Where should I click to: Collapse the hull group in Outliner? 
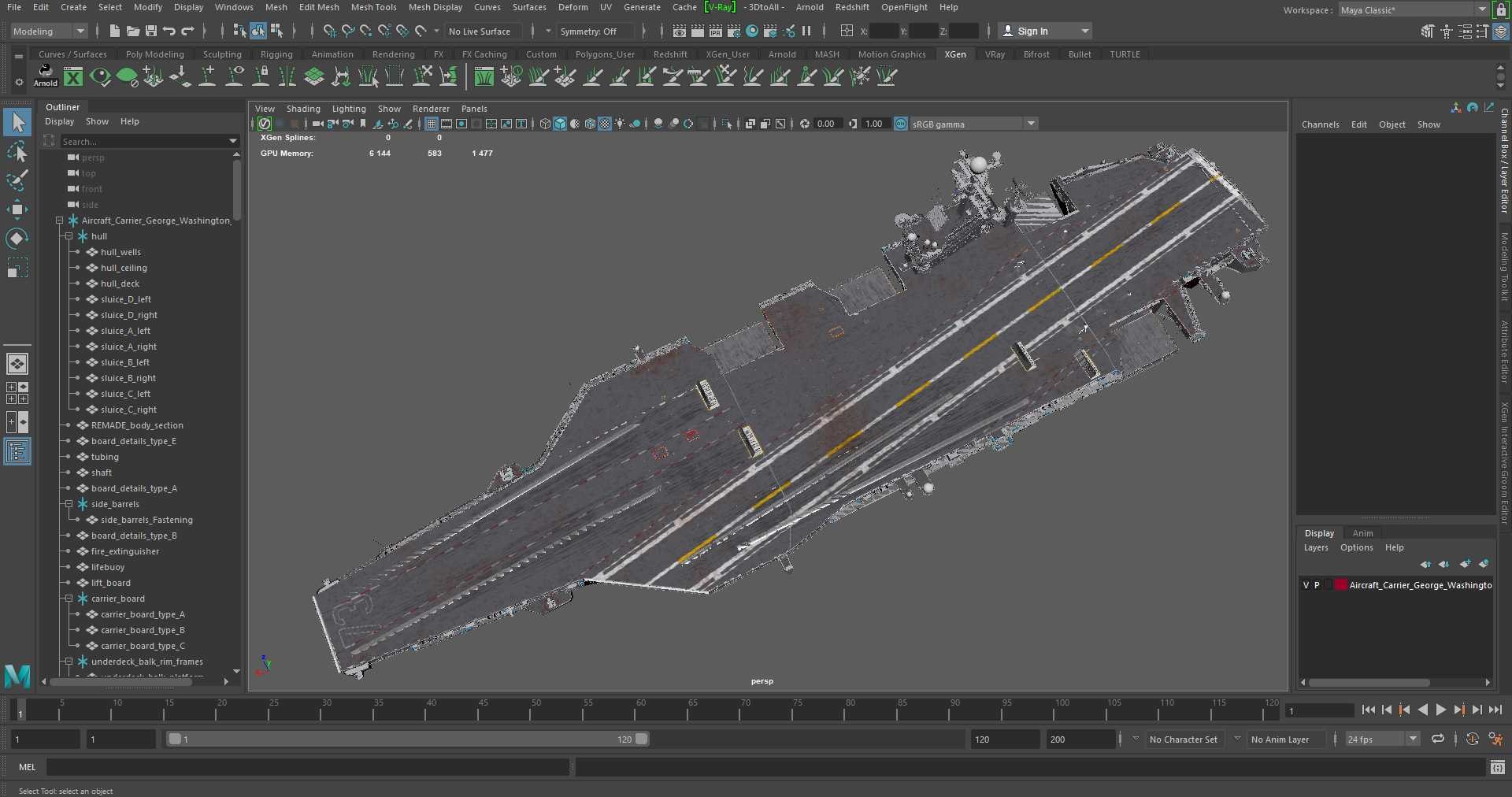pos(69,236)
